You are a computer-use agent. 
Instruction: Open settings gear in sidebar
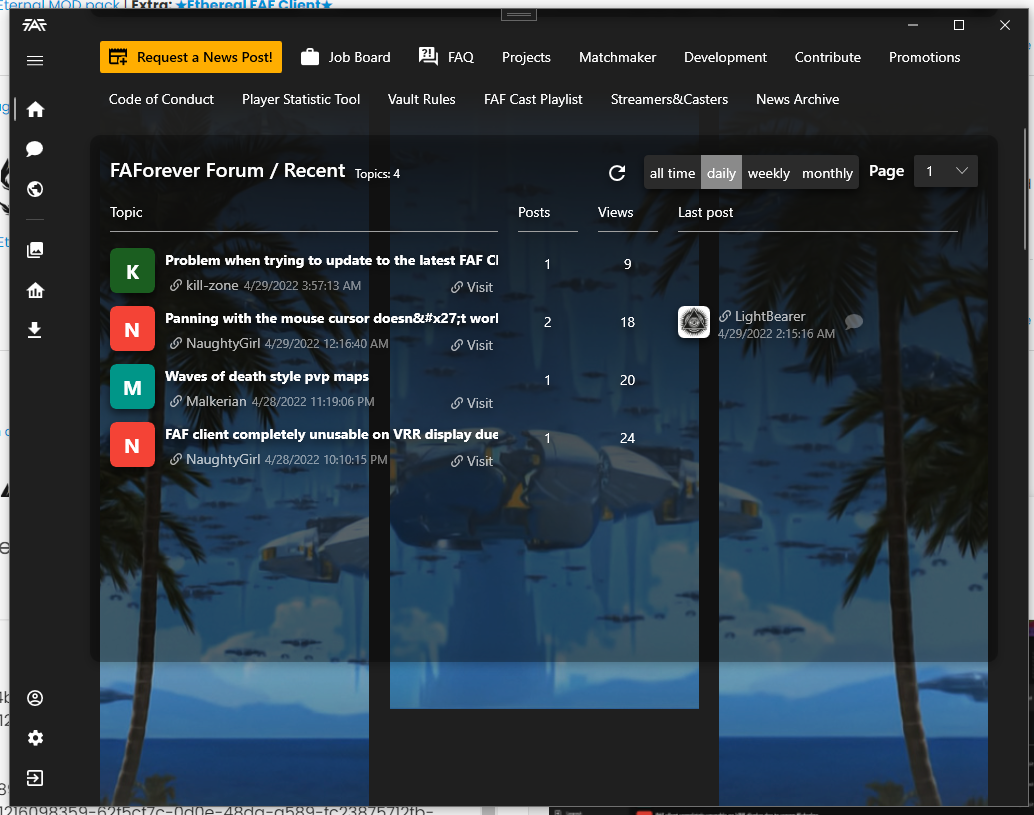coord(35,738)
